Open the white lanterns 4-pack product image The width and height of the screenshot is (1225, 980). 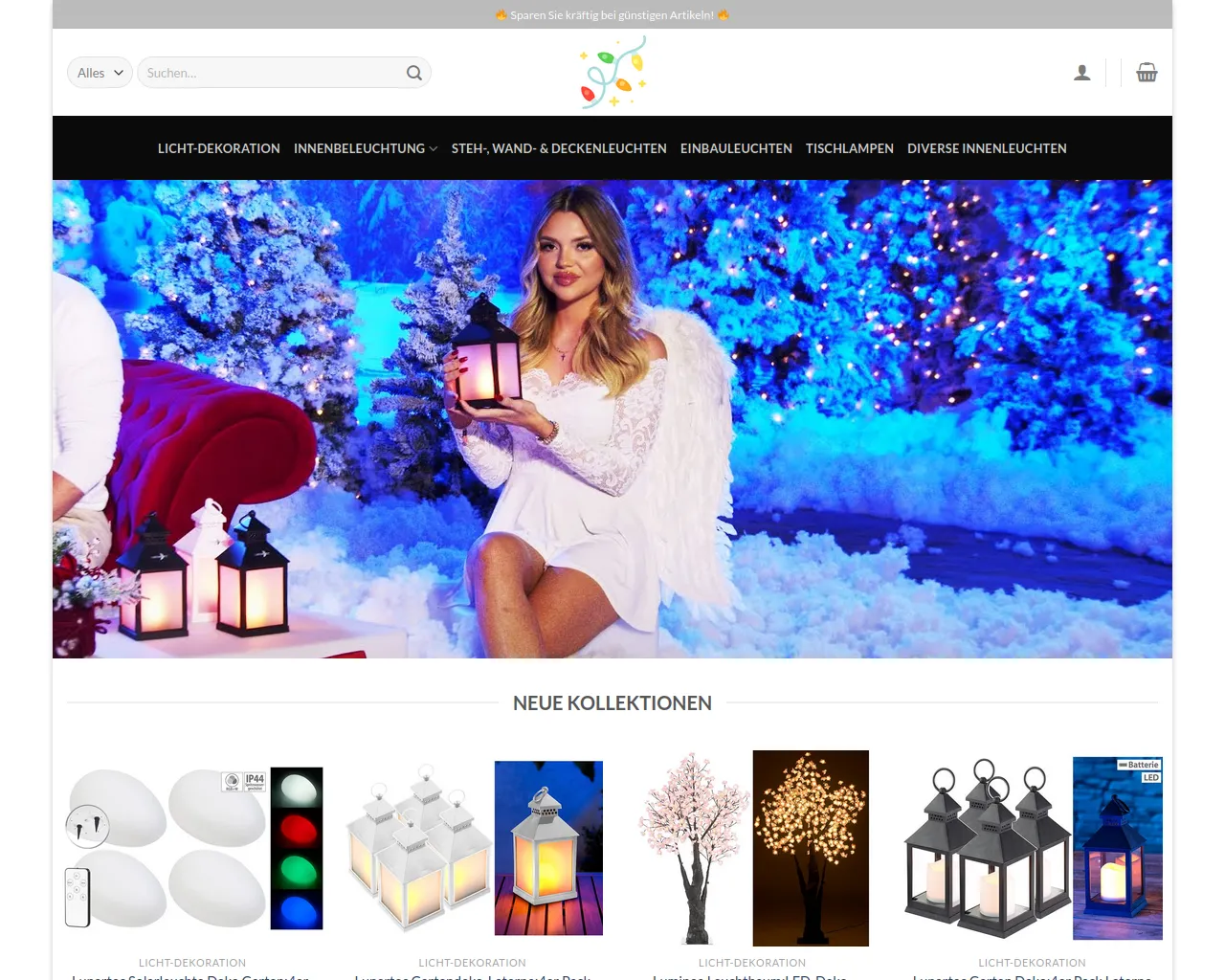[473, 848]
